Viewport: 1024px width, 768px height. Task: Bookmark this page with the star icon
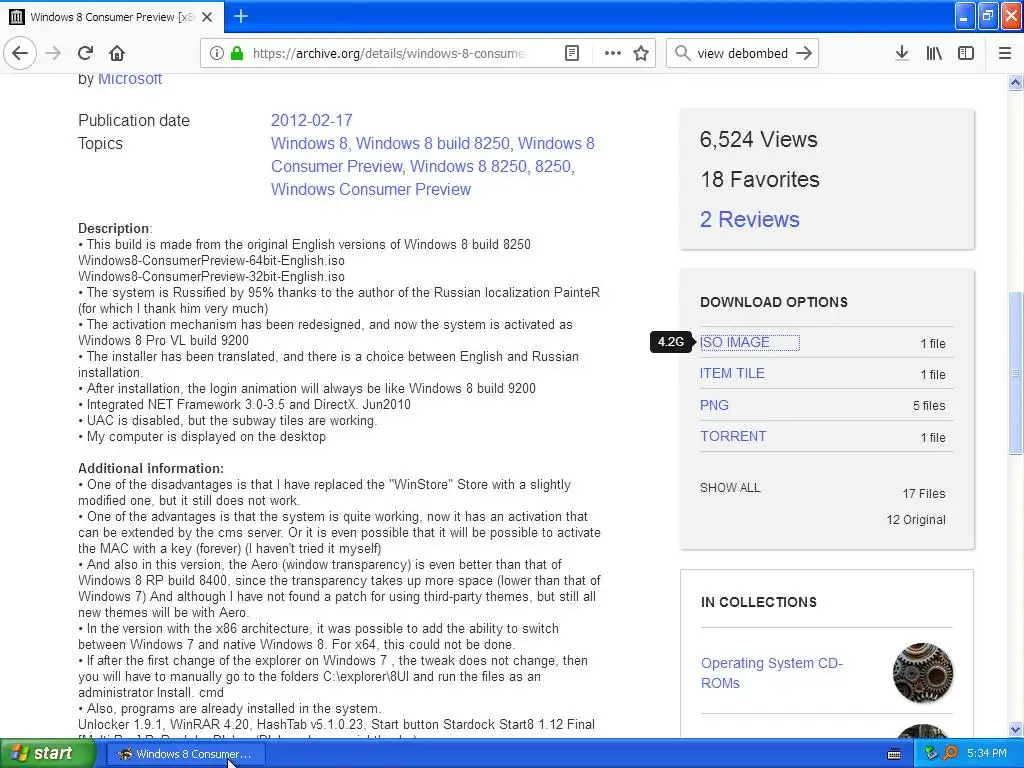[641, 53]
